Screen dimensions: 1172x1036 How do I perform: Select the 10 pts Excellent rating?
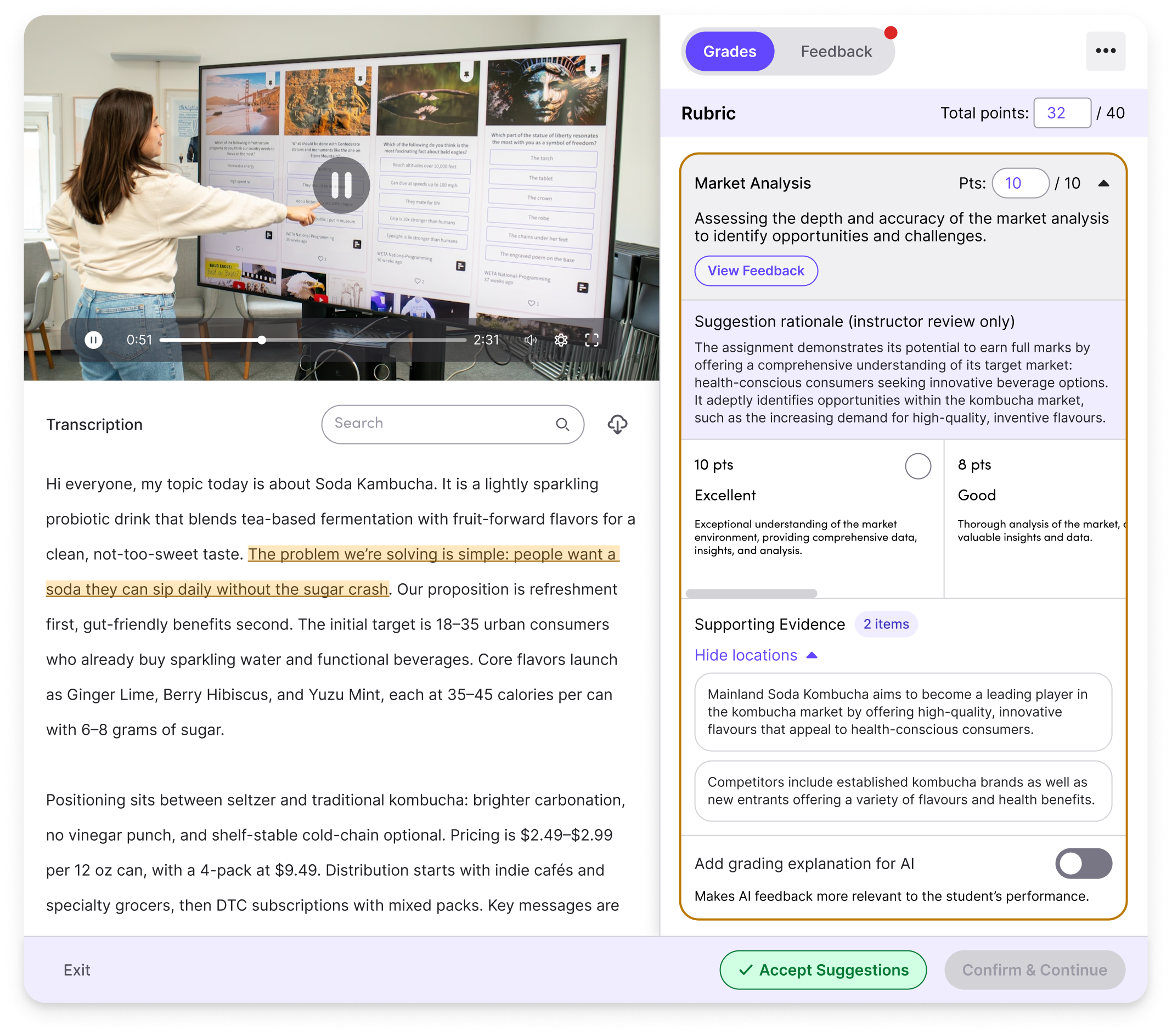coord(917,465)
